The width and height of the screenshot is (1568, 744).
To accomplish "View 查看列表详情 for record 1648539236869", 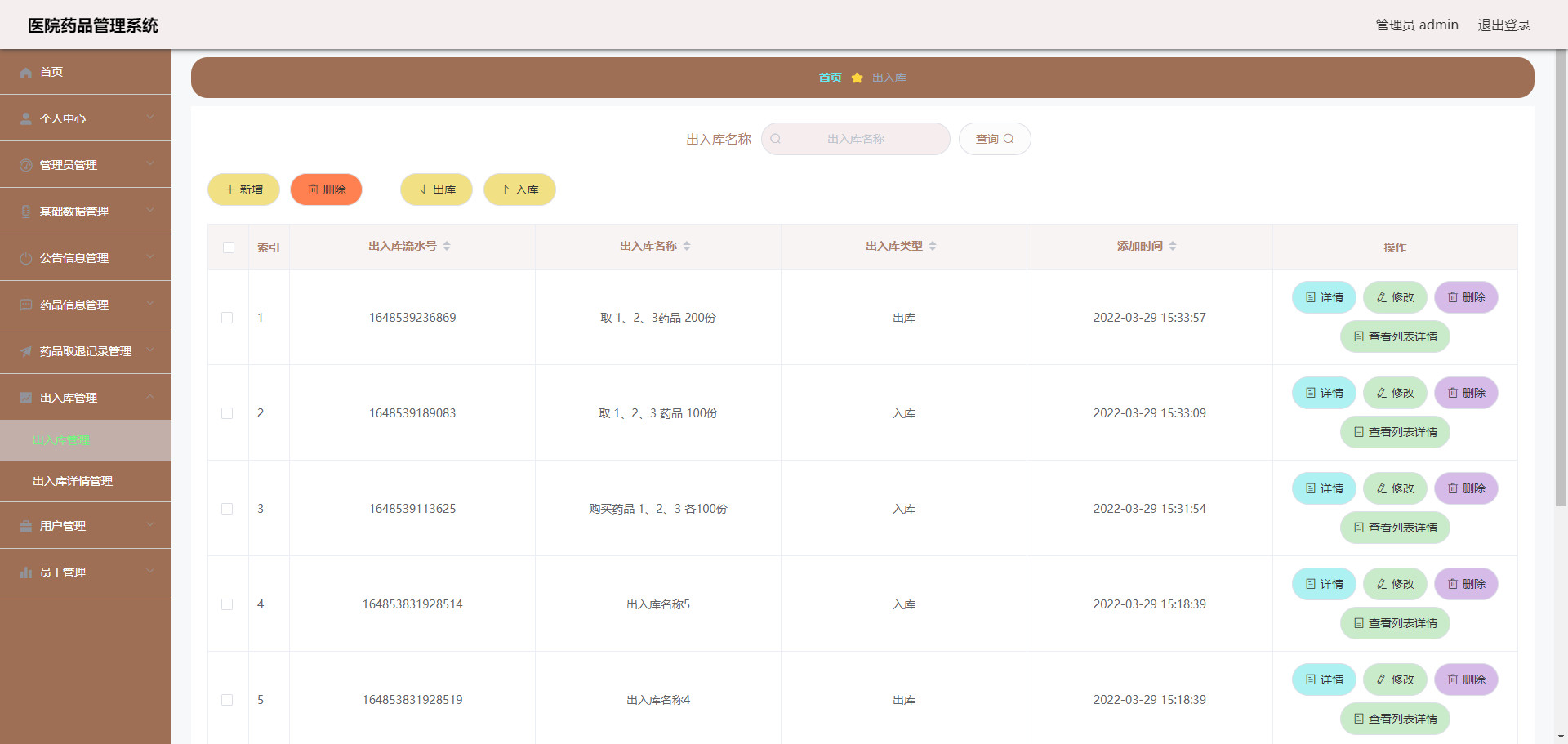I will click(1395, 336).
